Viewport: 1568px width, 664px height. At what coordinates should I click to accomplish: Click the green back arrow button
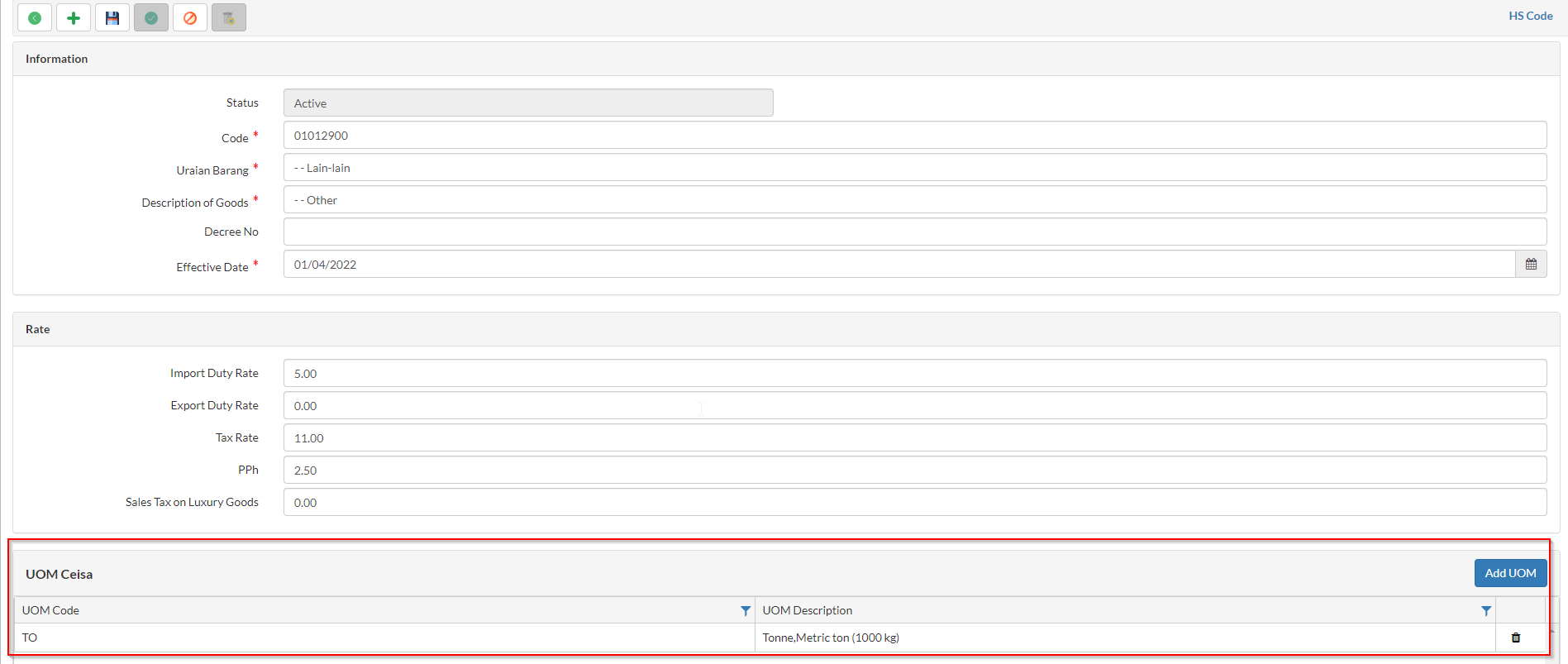35,17
